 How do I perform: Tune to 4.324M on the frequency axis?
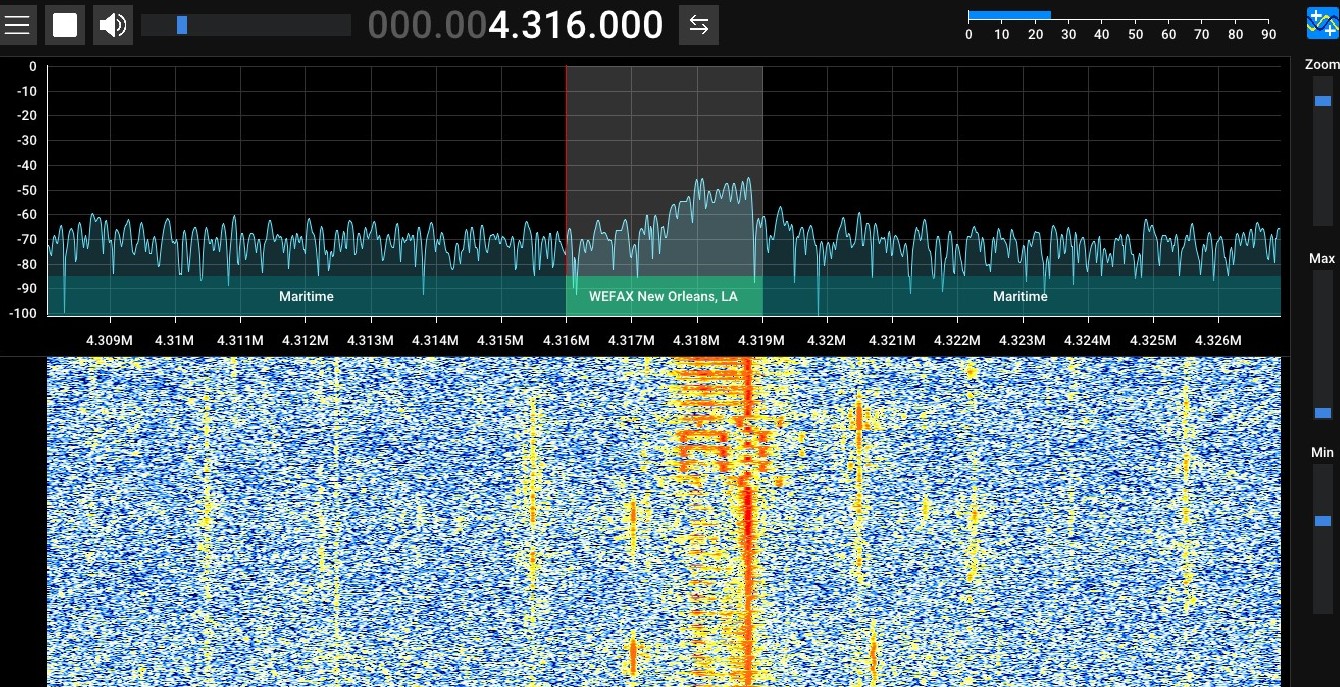pyautogui.click(x=1087, y=340)
